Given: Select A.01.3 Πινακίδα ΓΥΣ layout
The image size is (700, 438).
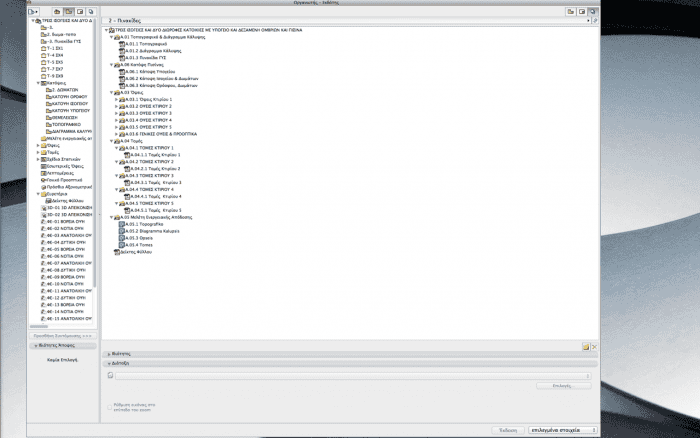Looking at the screenshot, I should point(142,58).
